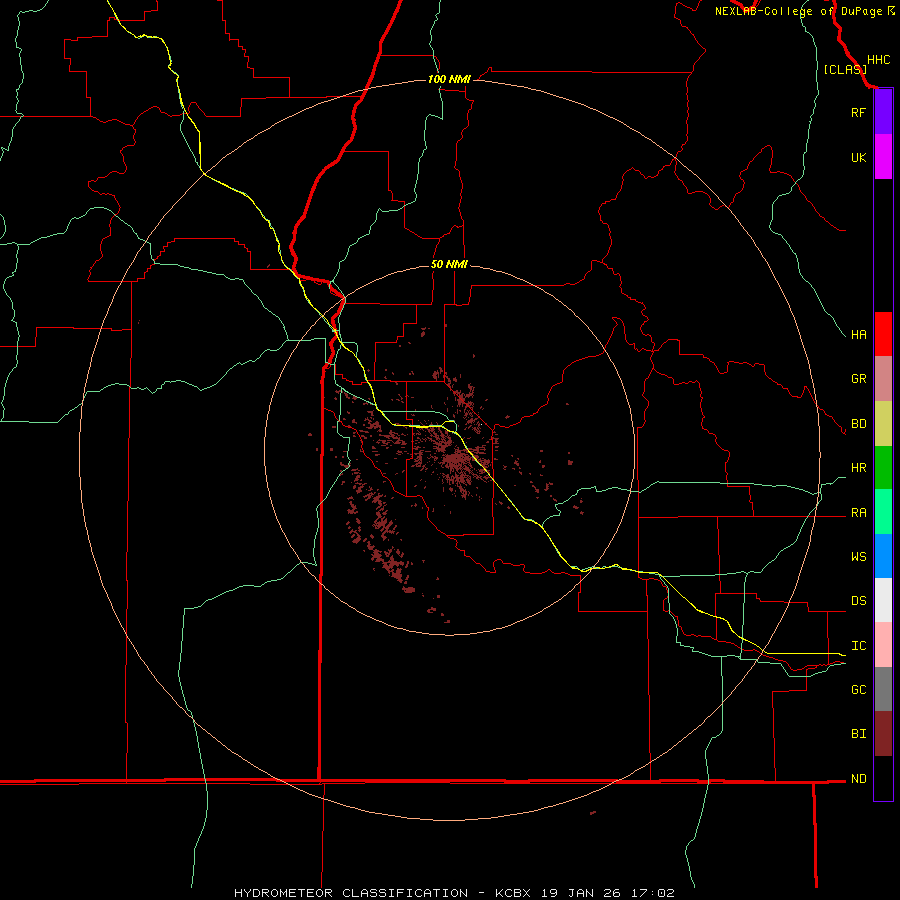The width and height of the screenshot is (900, 900).
Task: Click the '17:02' timestamp
Action: (x=653, y=893)
